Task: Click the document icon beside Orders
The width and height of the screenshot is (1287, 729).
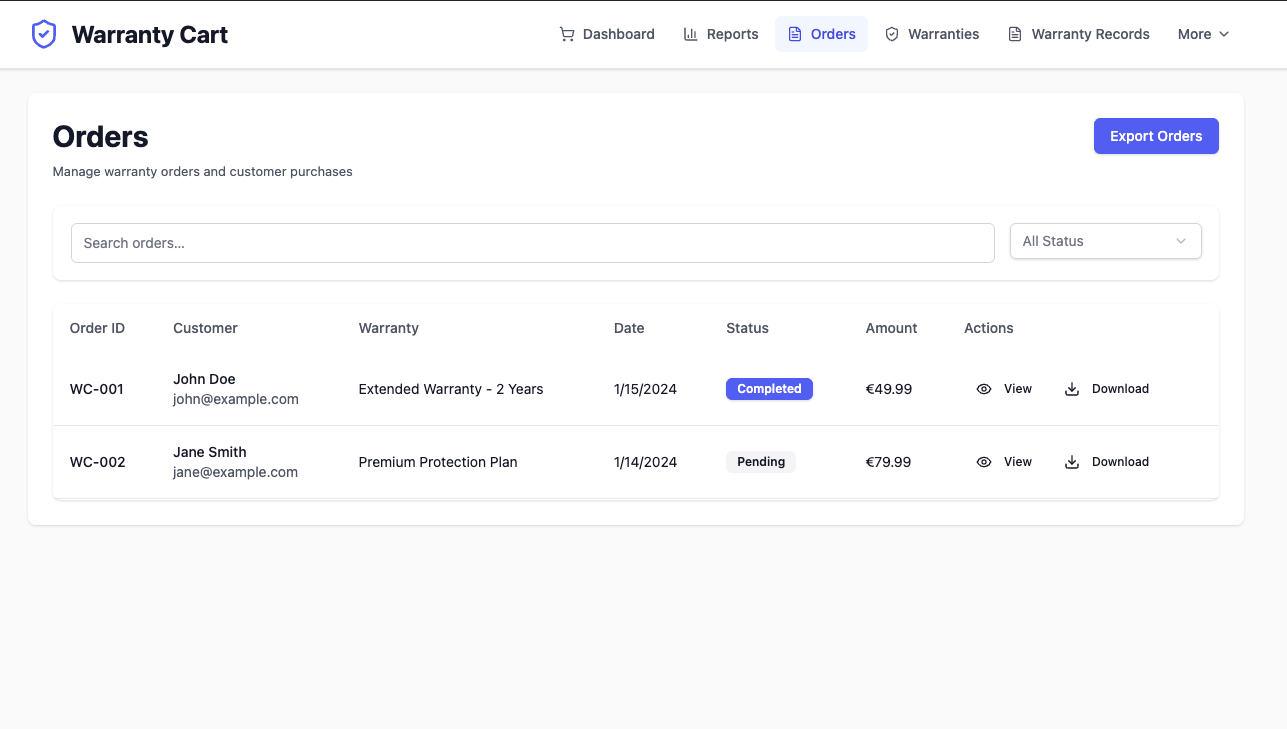Action: [x=793, y=33]
